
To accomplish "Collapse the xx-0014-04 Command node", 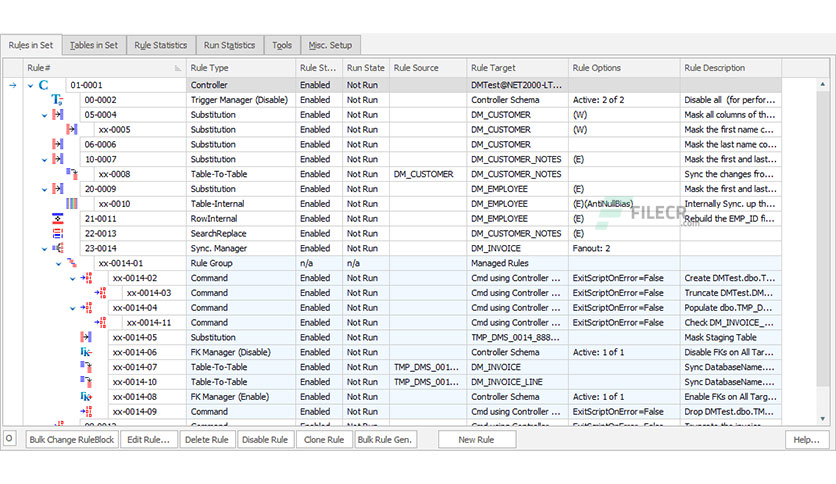I will coord(73,308).
